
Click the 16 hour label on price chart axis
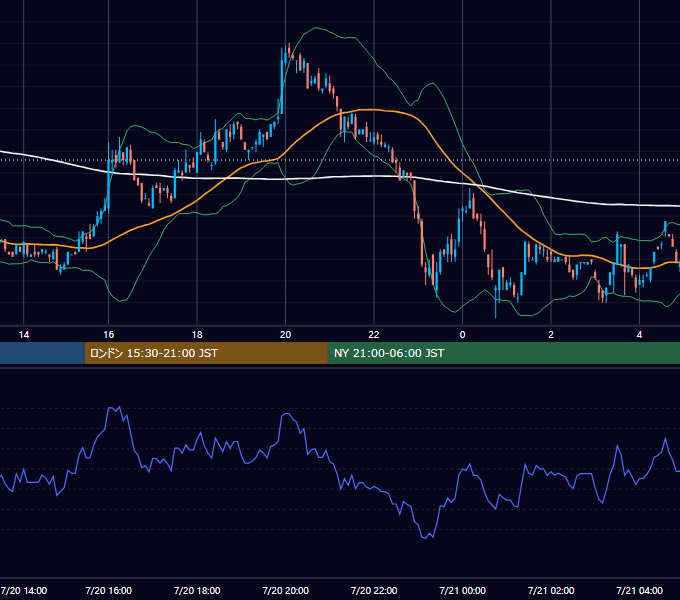click(x=108, y=335)
